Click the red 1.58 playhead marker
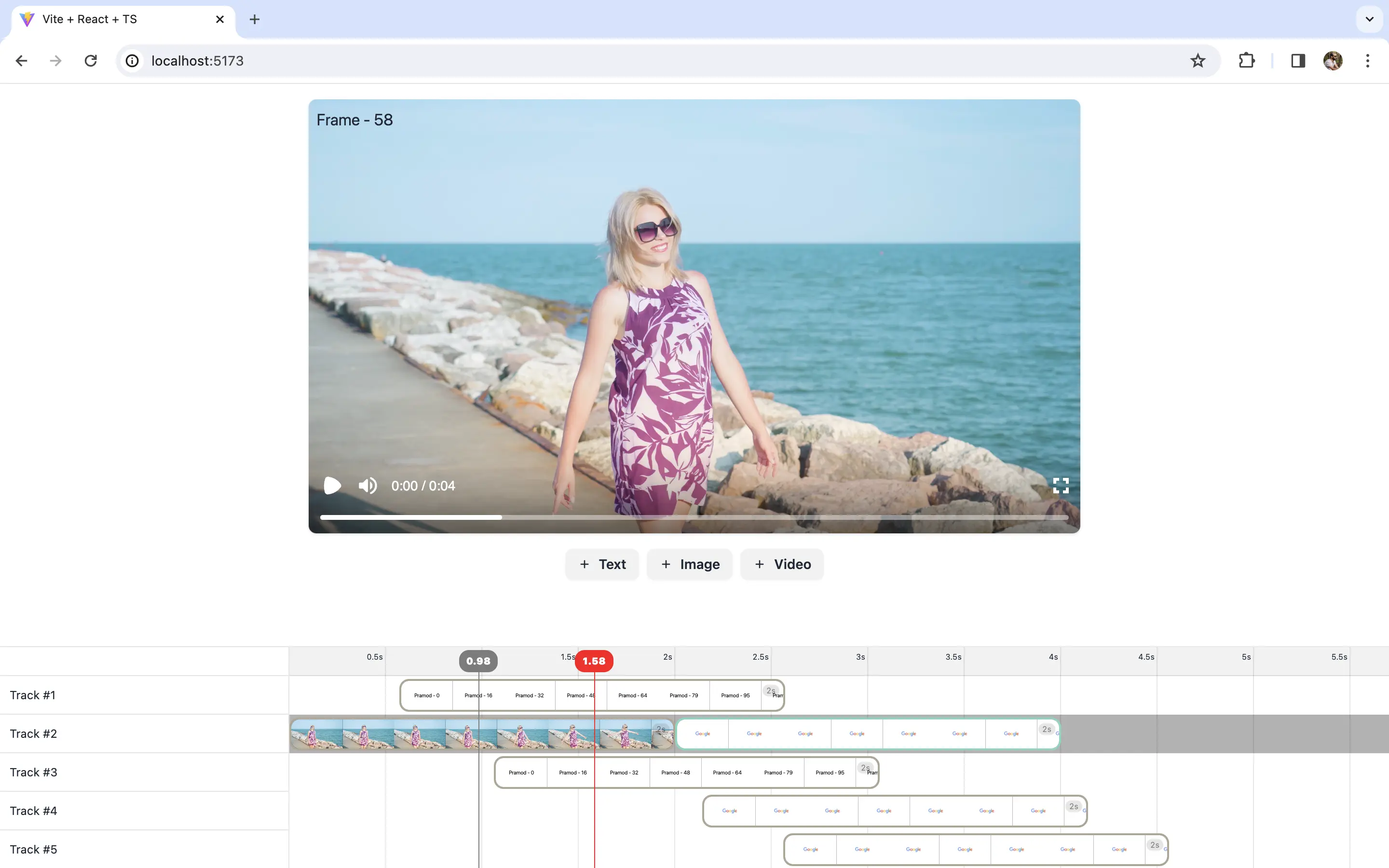This screenshot has height=868, width=1389. click(594, 661)
